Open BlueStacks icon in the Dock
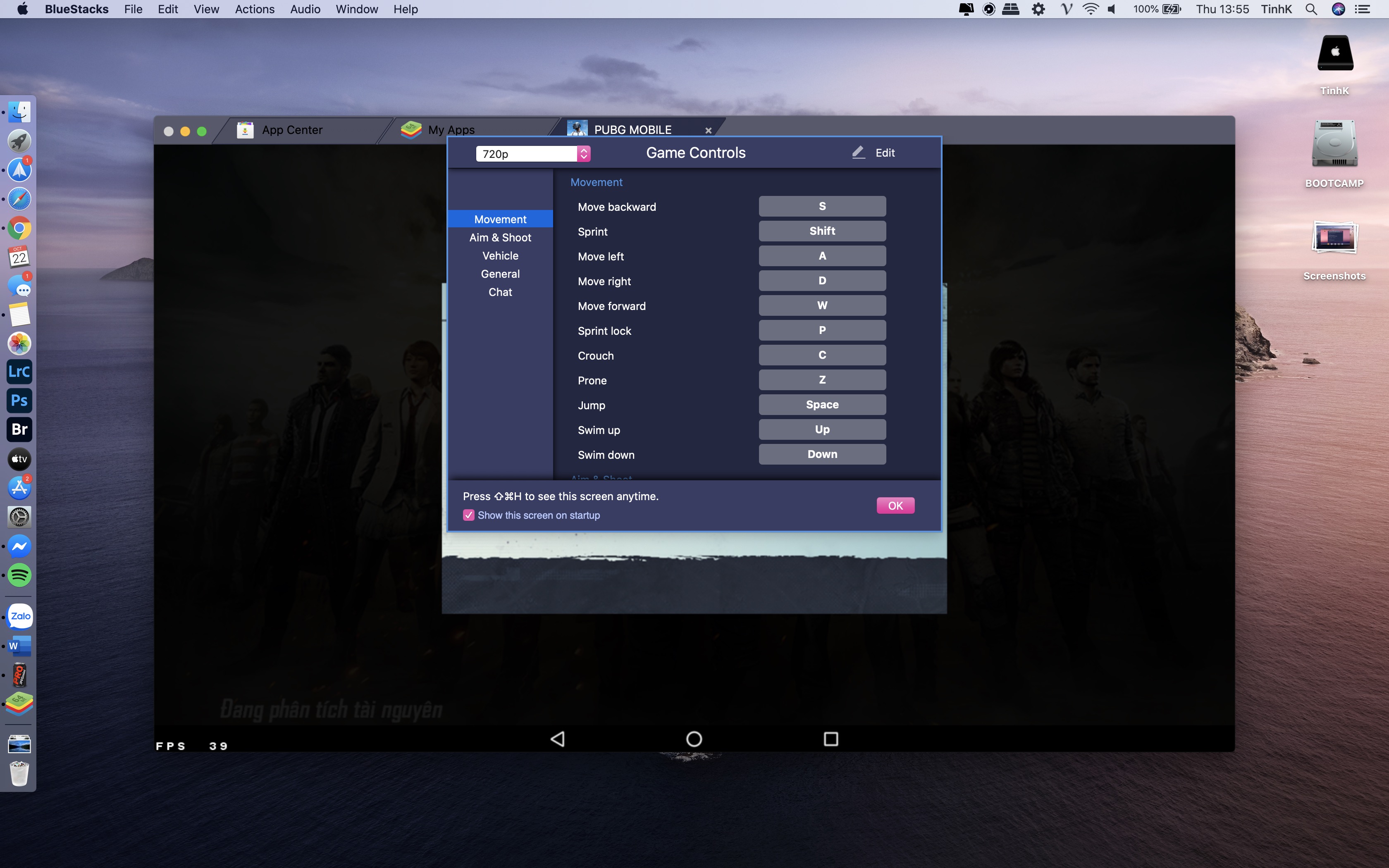 19,704
